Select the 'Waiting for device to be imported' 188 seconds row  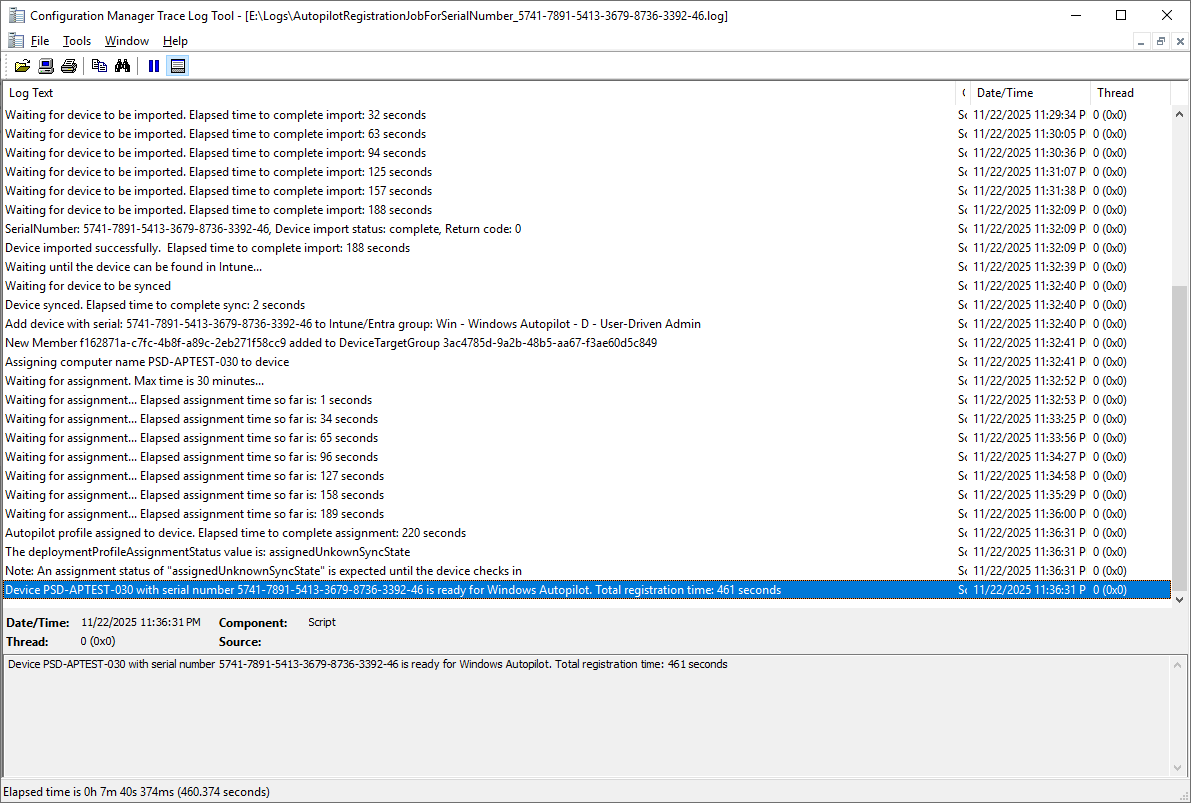click(x=586, y=210)
